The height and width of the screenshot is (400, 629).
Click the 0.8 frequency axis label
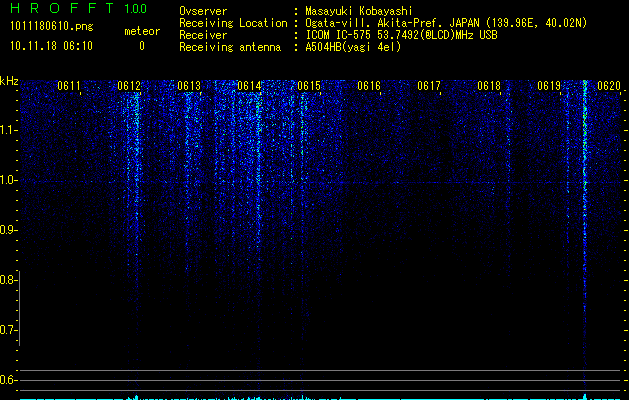[8, 280]
